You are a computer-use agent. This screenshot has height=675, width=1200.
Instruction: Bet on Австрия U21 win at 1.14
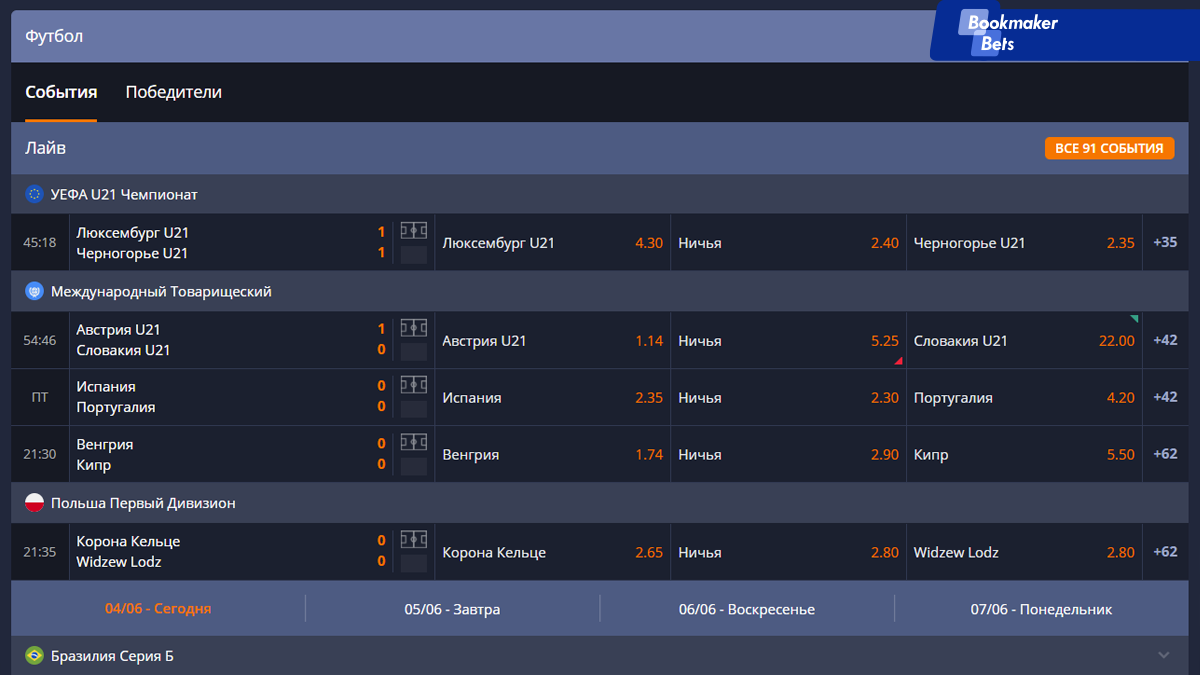pyautogui.click(x=552, y=341)
